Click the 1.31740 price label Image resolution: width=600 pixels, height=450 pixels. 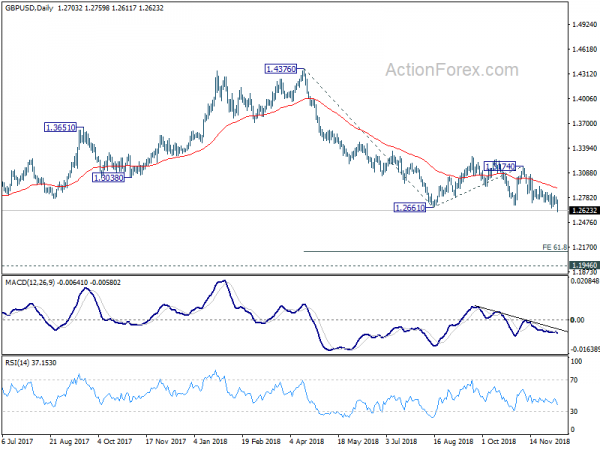(x=500, y=166)
